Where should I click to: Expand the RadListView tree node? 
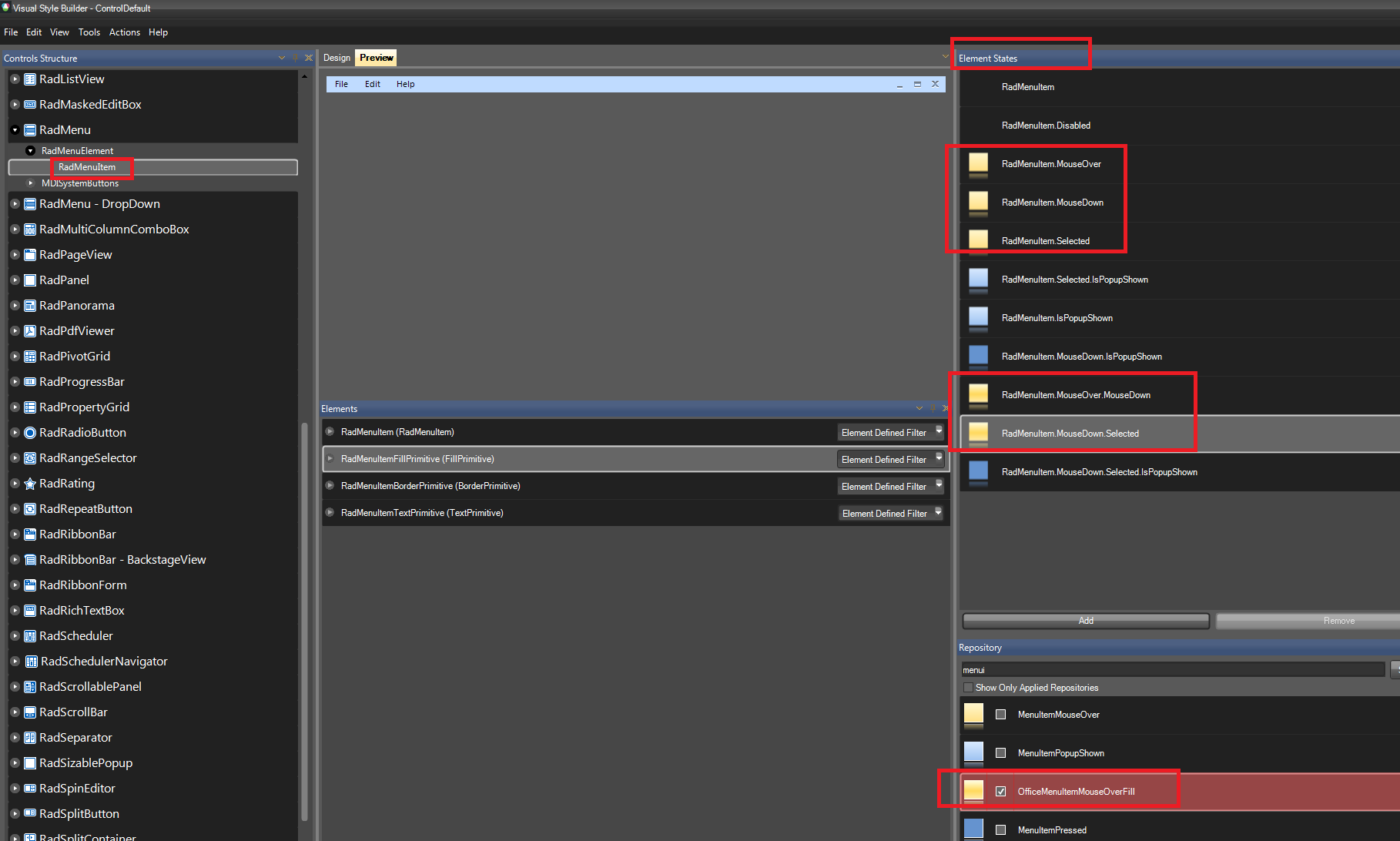tap(15, 79)
